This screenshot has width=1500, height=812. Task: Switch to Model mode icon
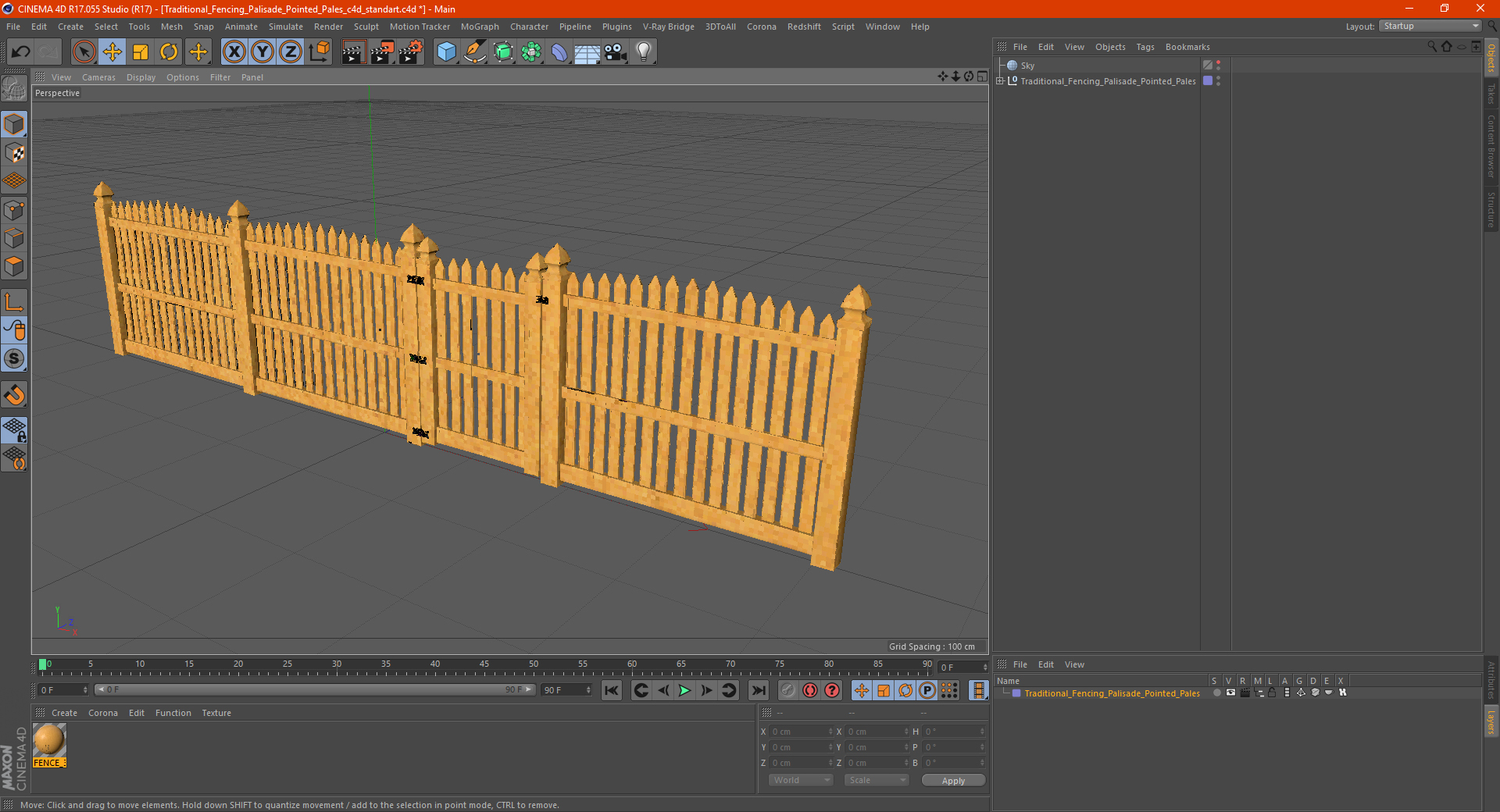coord(14,124)
